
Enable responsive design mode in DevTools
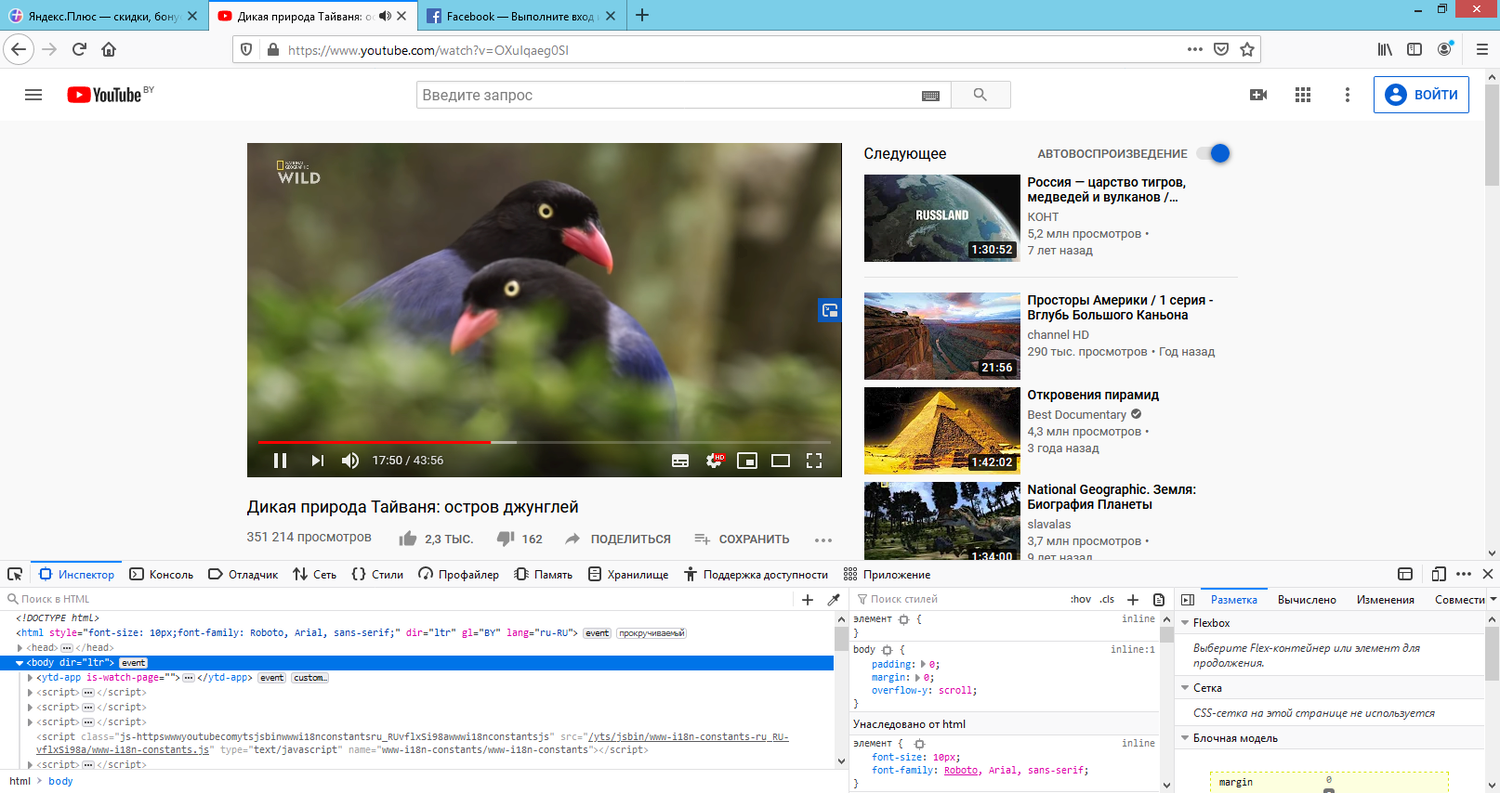1439,574
